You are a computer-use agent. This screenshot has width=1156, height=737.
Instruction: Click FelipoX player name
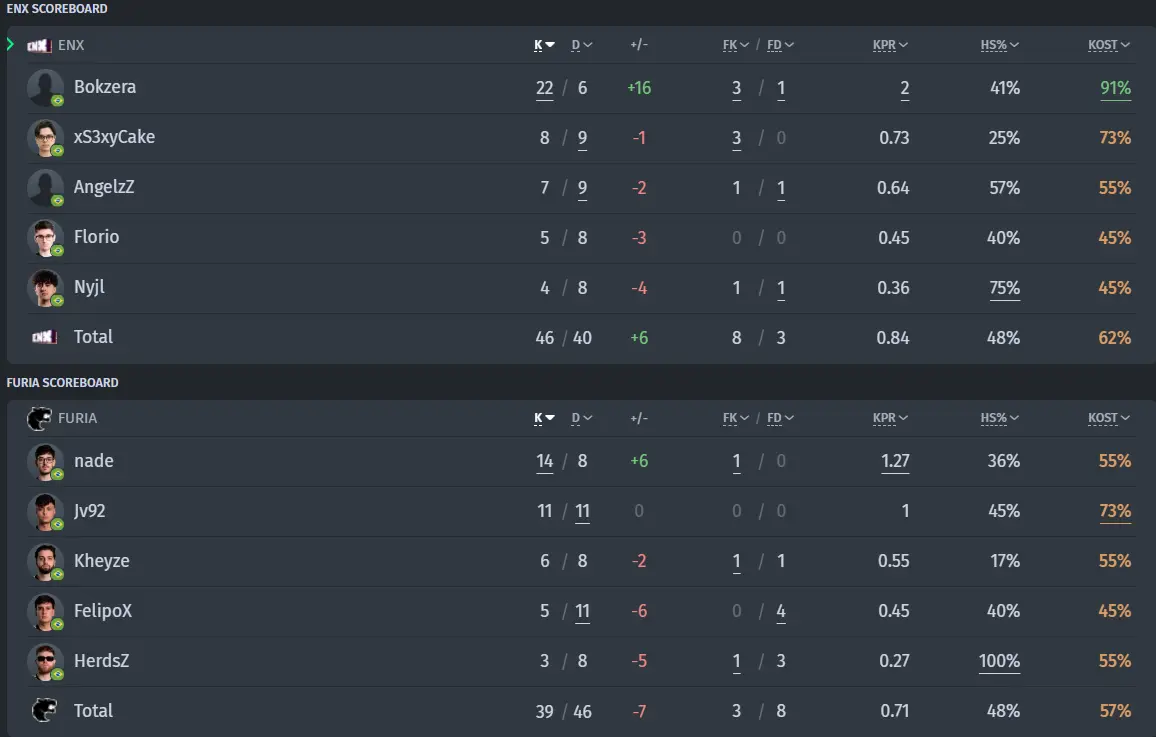102,611
